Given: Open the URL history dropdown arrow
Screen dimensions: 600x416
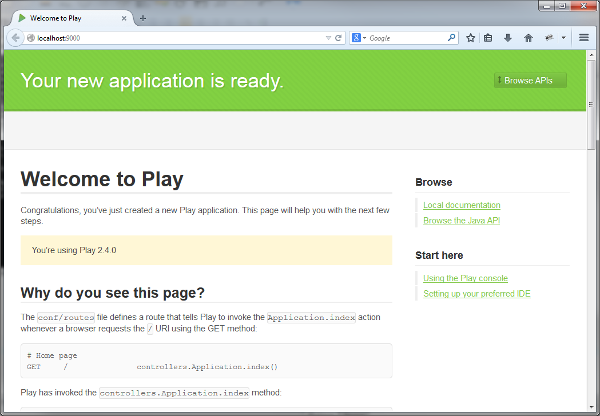Looking at the screenshot, I should [x=328, y=38].
